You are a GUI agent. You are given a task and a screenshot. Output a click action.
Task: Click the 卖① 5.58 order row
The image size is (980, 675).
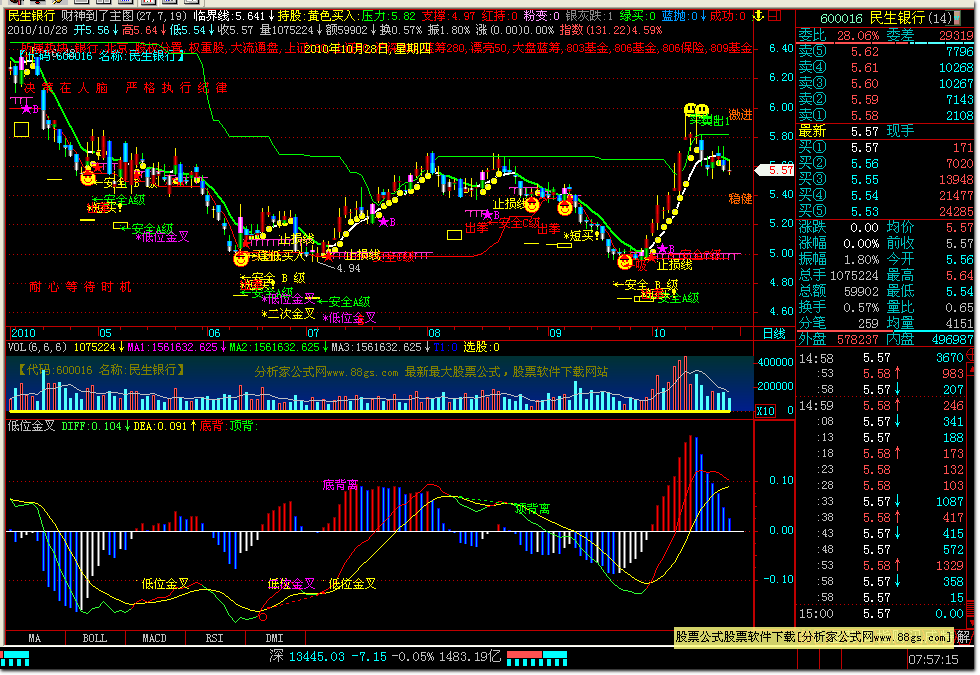click(x=886, y=116)
